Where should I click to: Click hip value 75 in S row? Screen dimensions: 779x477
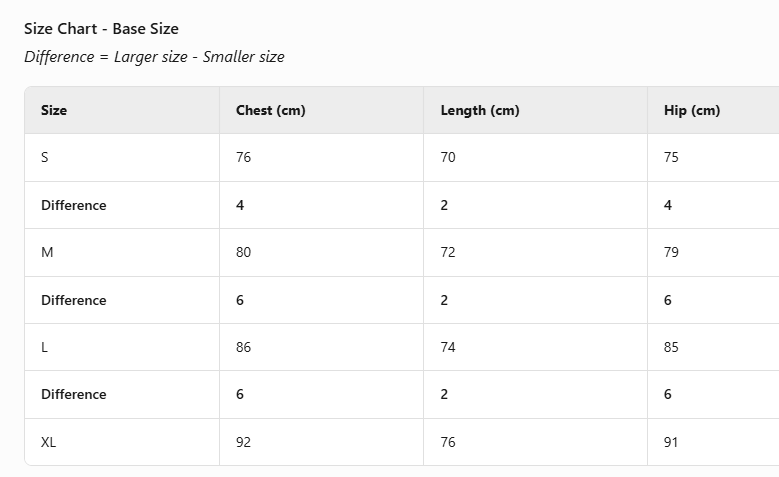671,157
